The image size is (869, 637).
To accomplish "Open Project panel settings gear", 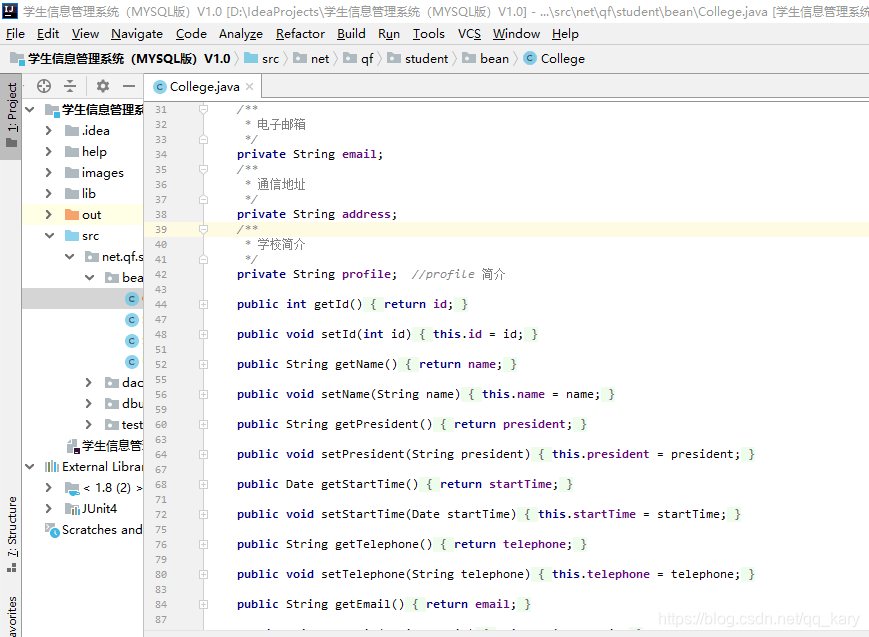I will coord(103,86).
